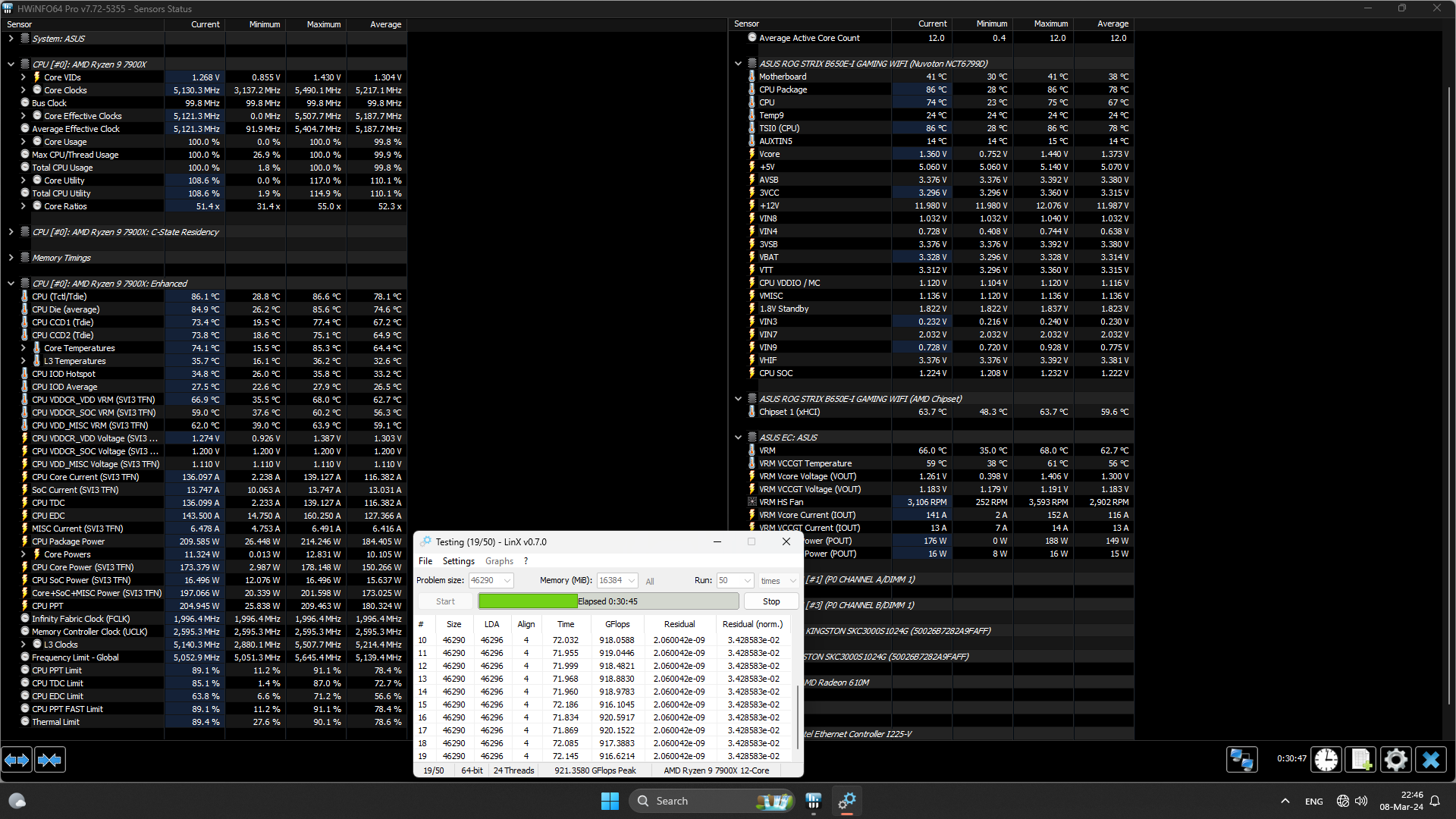Click the blue shrink columns arrows icon
Screen dimensions: 1456x819
[50, 759]
